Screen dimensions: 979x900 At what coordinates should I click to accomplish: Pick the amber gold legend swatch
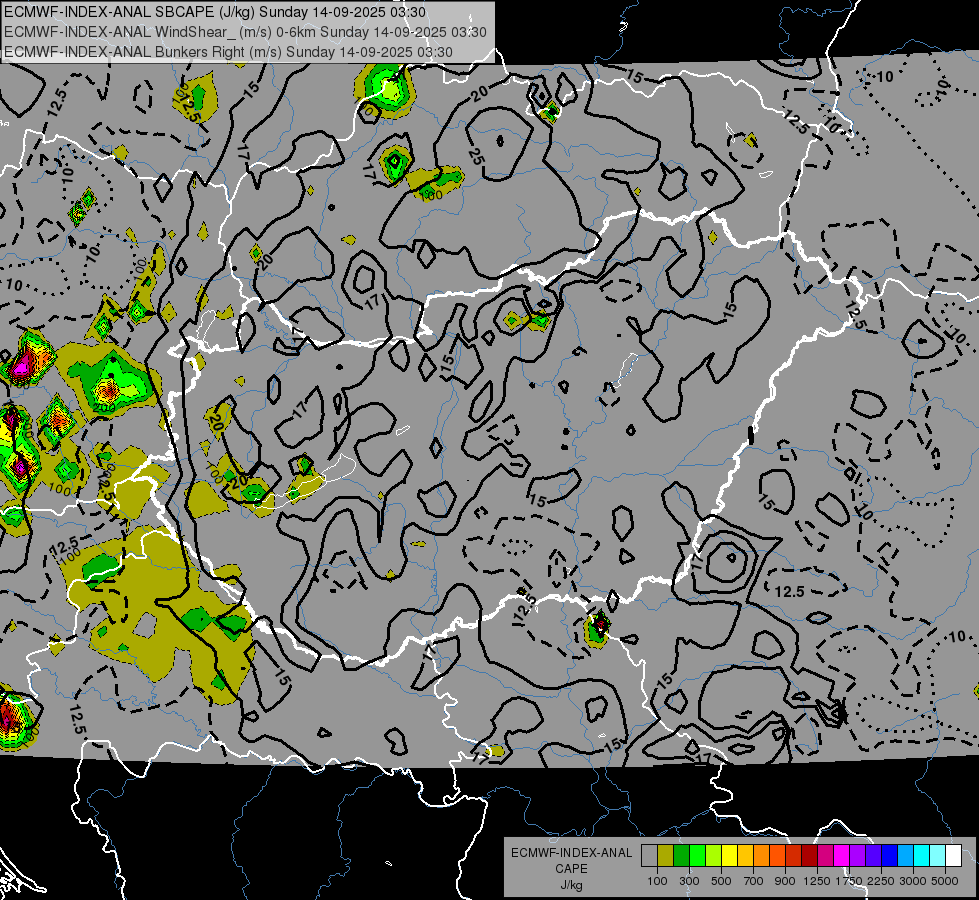click(745, 856)
